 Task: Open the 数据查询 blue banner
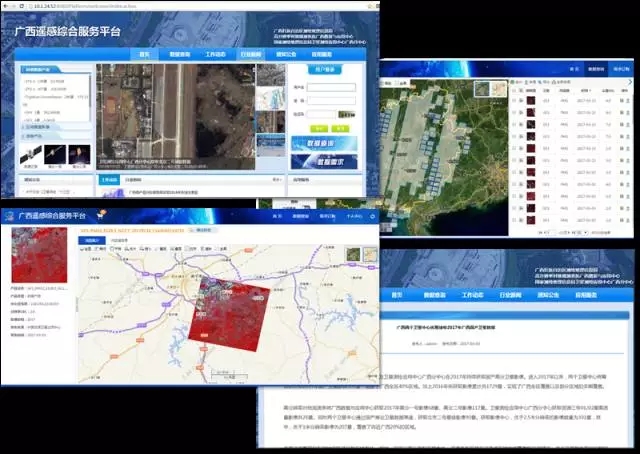323,143
